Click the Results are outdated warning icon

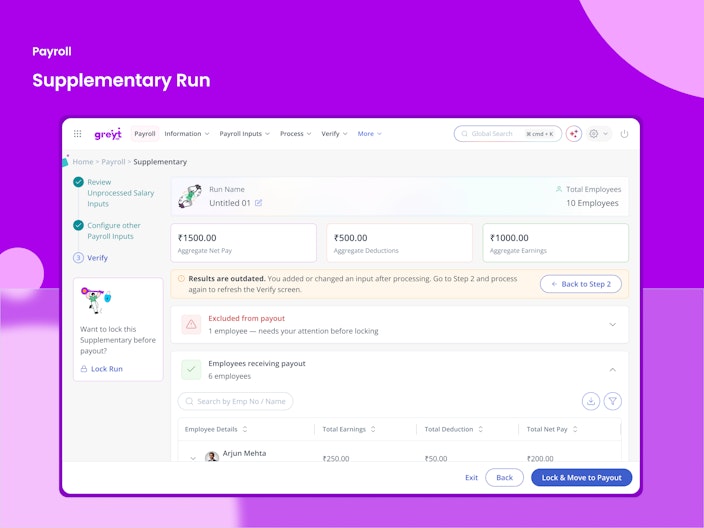tap(181, 278)
